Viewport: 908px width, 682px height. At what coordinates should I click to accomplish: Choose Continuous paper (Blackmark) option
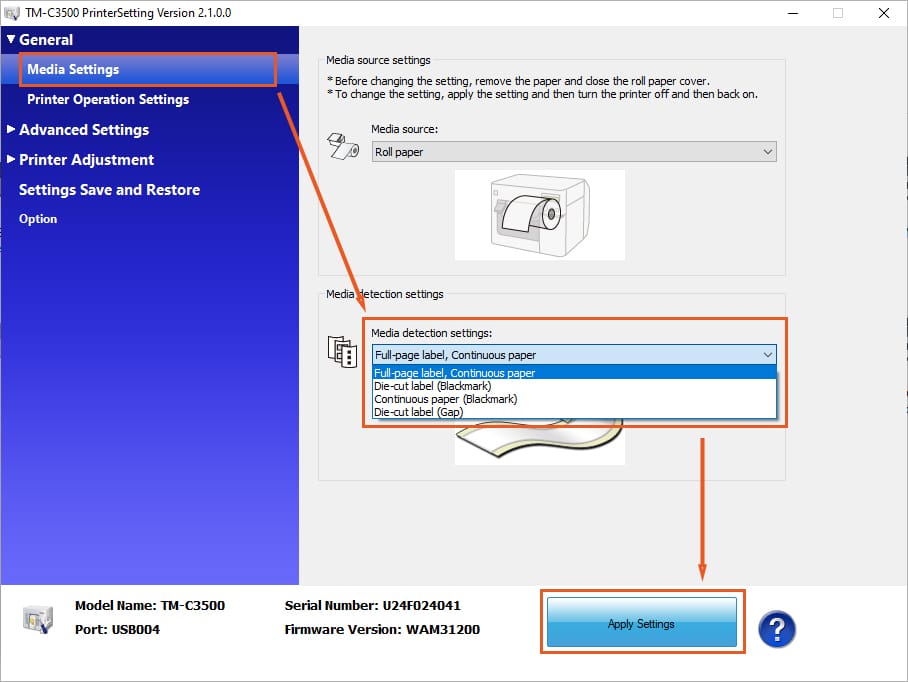pyautogui.click(x=574, y=399)
